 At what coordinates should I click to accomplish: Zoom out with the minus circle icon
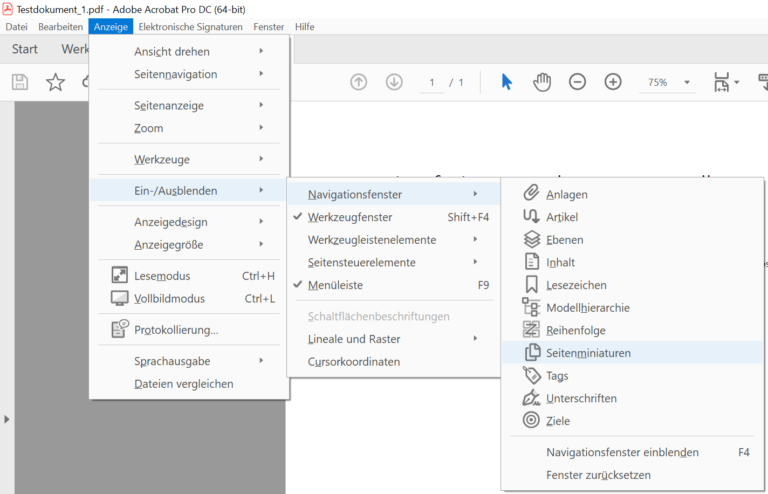coord(577,82)
